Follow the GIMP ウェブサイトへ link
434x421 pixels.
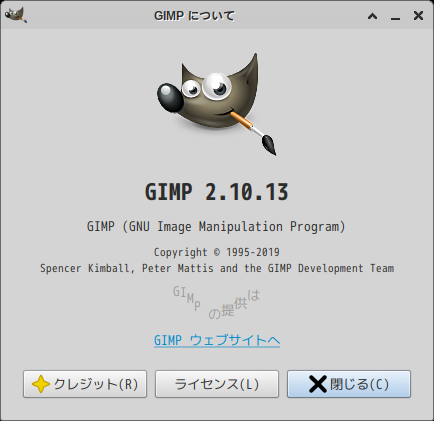217,340
